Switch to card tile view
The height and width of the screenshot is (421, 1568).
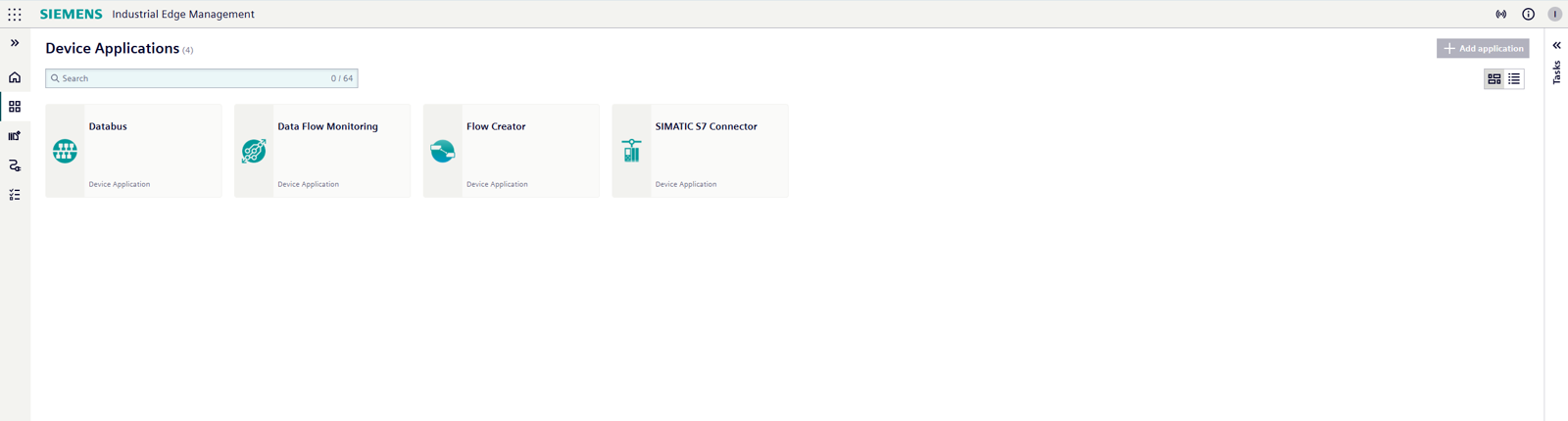tap(1494, 79)
